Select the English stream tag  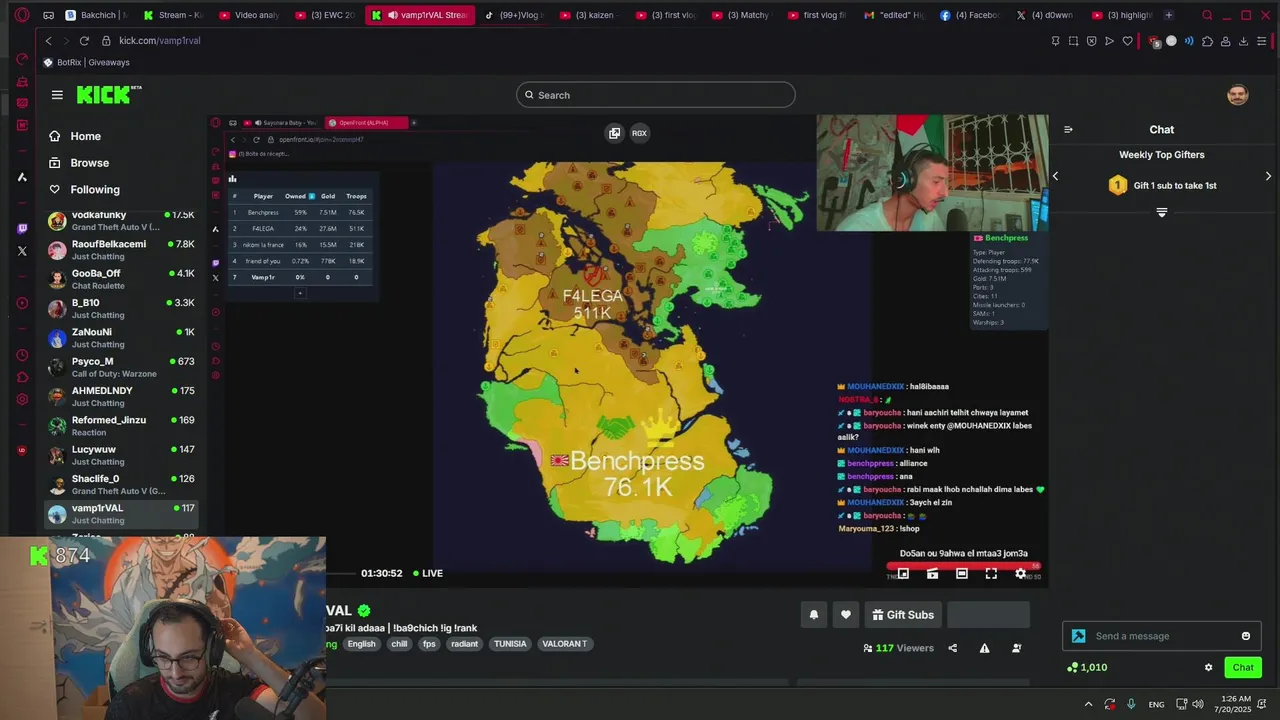pos(361,644)
